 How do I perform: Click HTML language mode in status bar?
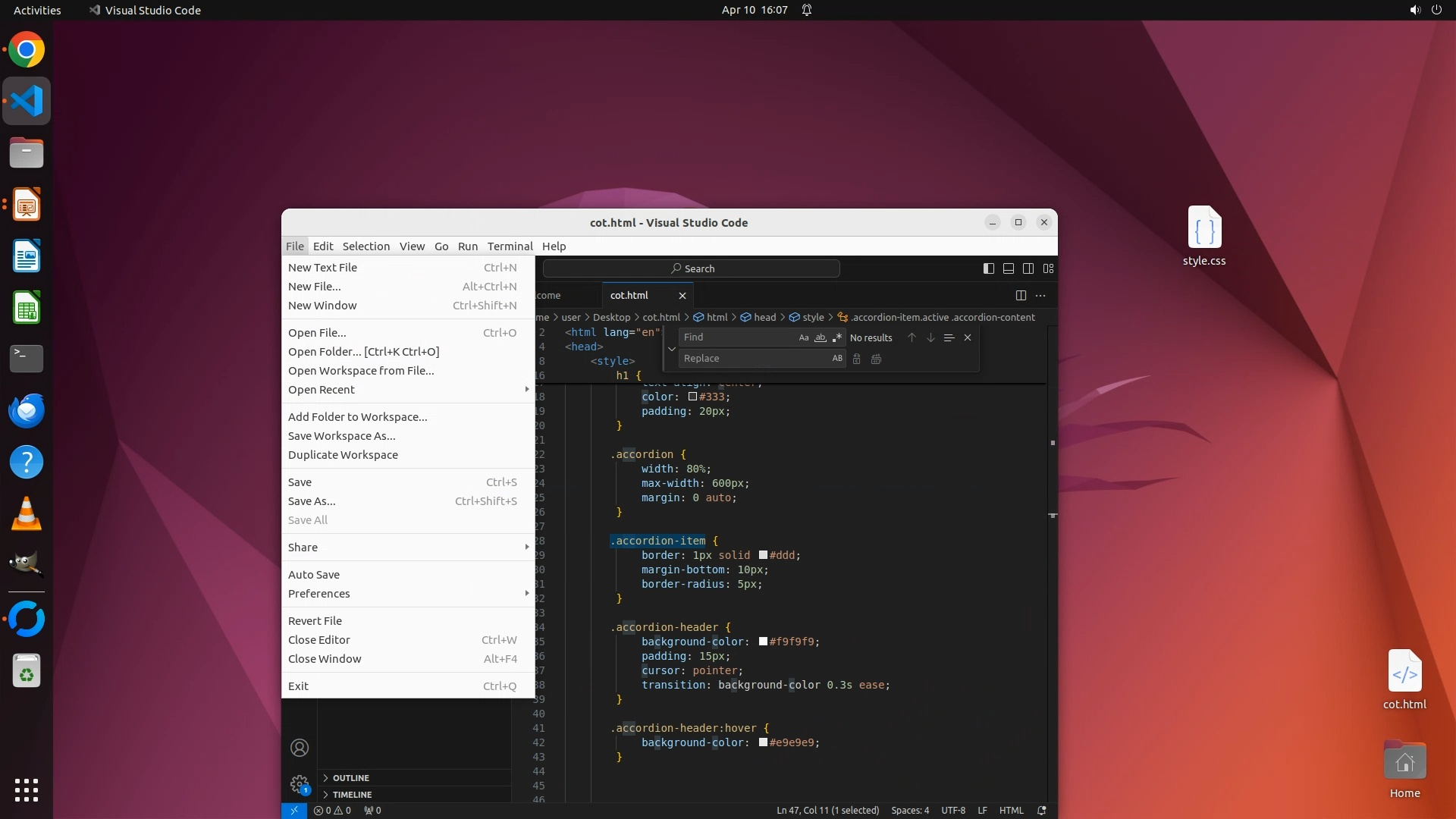click(1011, 811)
